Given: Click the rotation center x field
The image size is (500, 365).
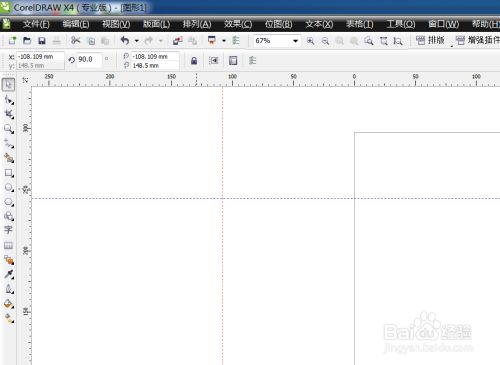Looking at the screenshot, I should [x=155, y=56].
